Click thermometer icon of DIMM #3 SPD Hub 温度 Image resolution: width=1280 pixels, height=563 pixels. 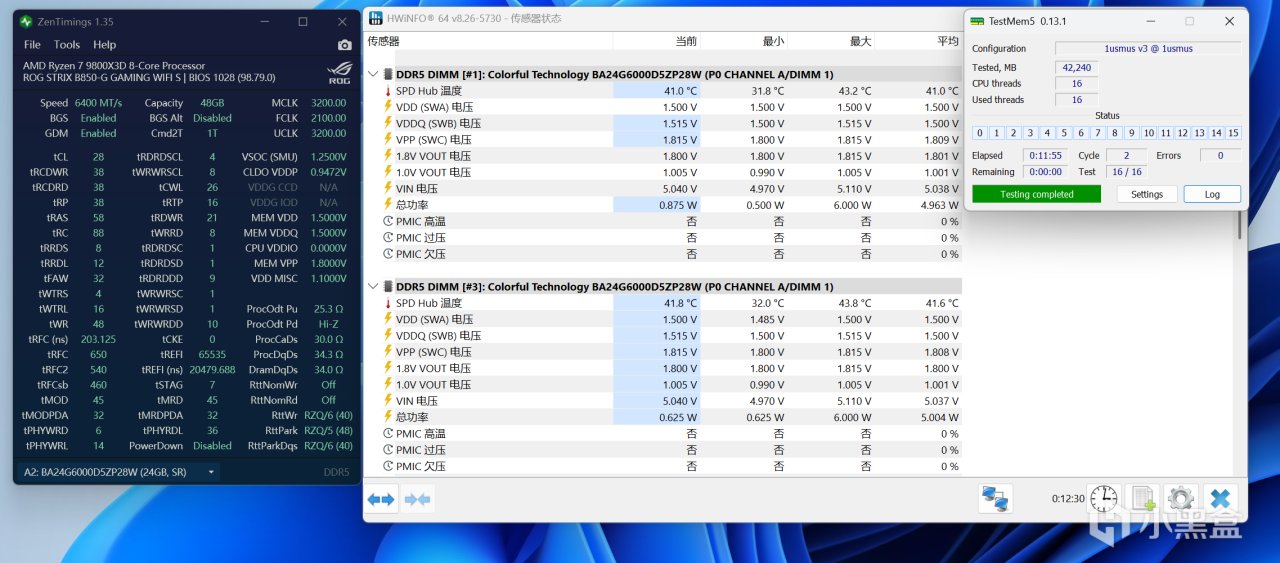pos(388,303)
